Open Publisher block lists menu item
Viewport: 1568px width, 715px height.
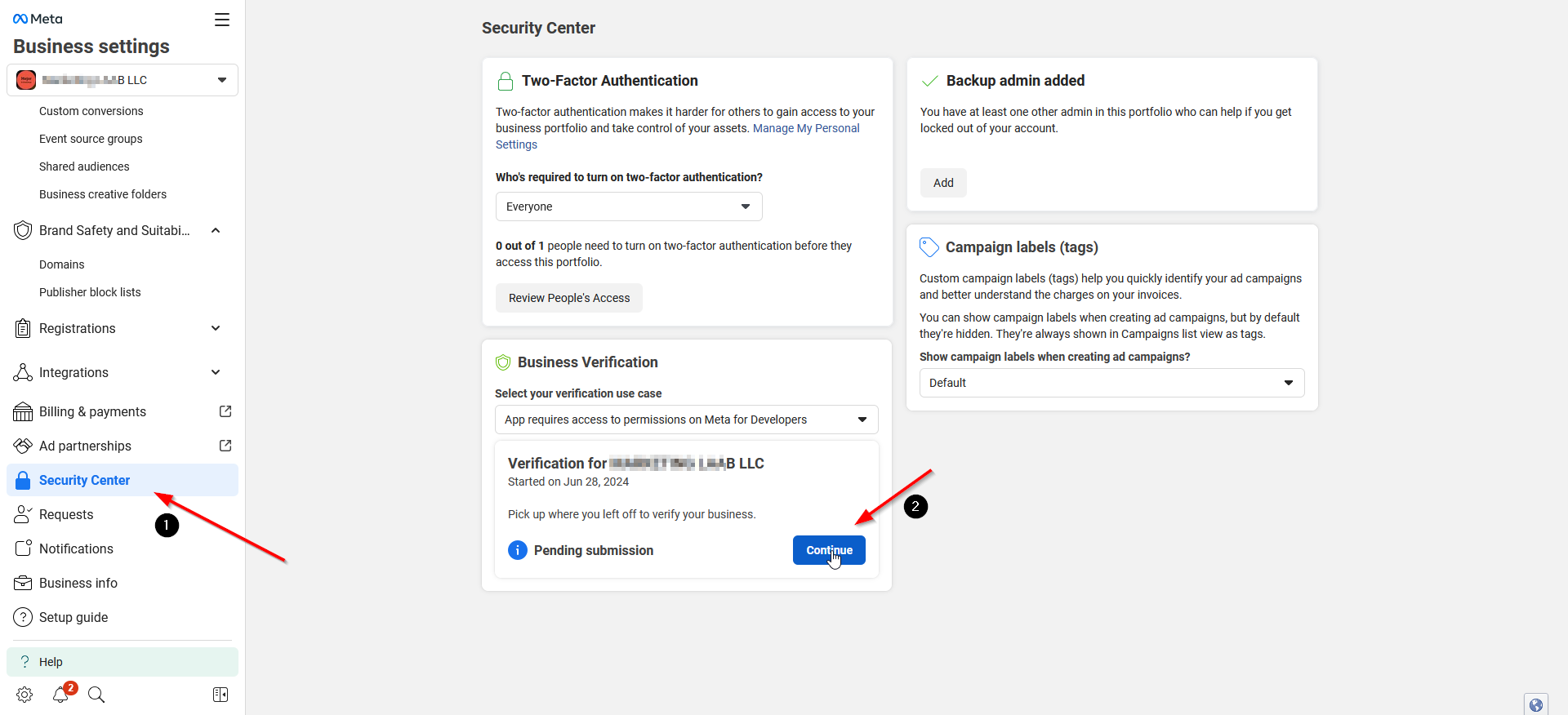pyautogui.click(x=90, y=292)
